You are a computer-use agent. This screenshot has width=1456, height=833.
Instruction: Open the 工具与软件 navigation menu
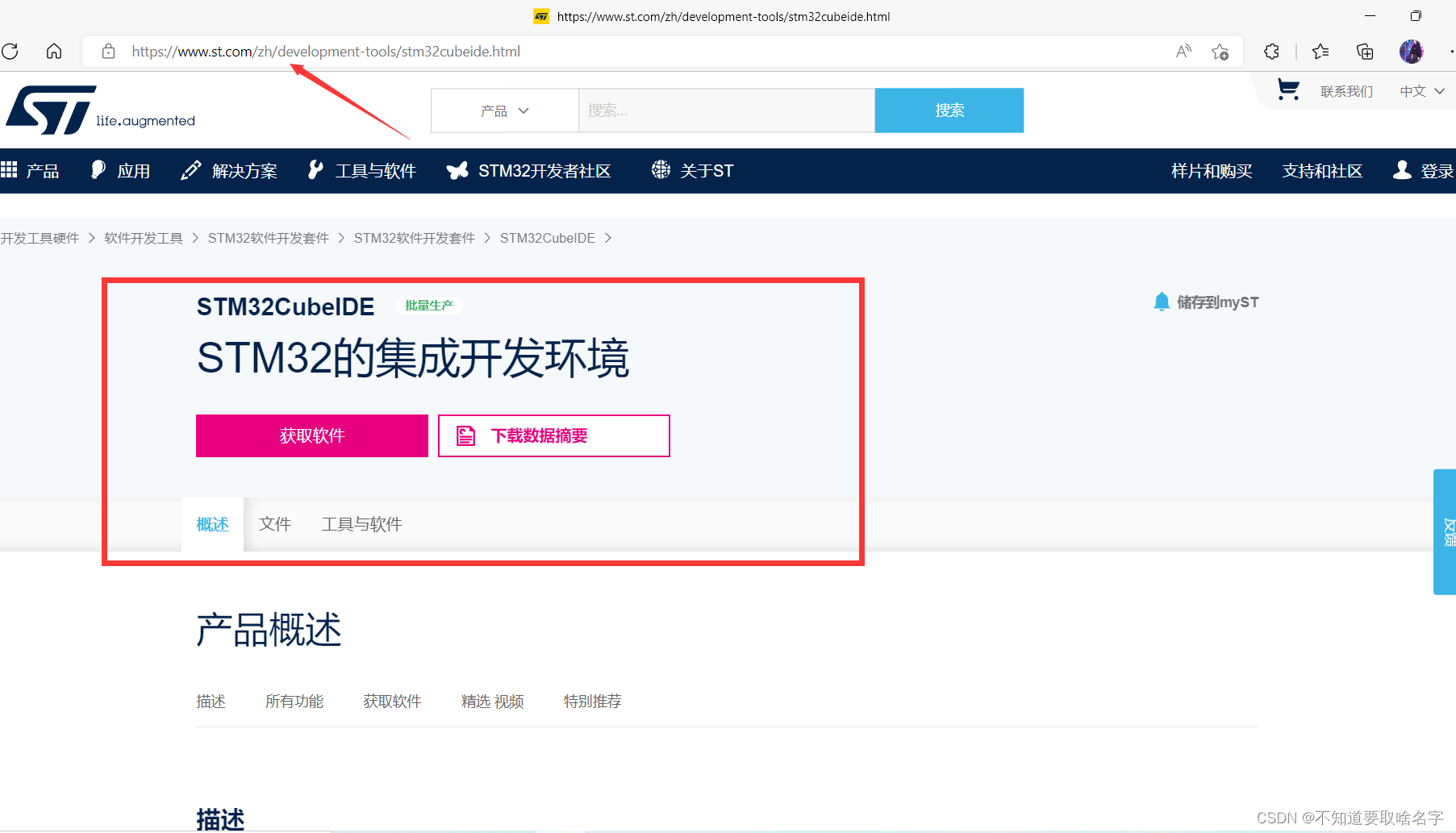coord(376,171)
